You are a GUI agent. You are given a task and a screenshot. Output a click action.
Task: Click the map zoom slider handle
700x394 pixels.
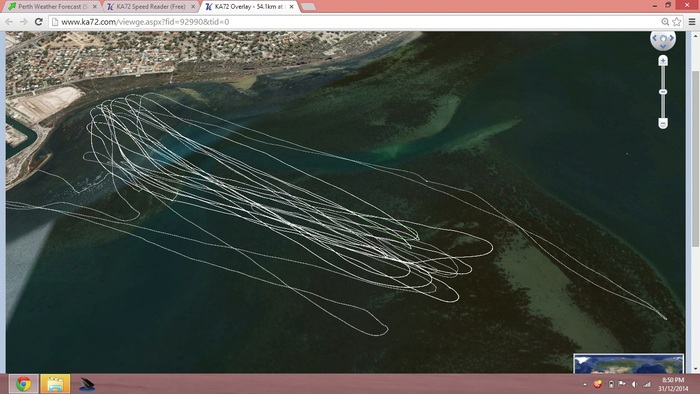point(663,91)
